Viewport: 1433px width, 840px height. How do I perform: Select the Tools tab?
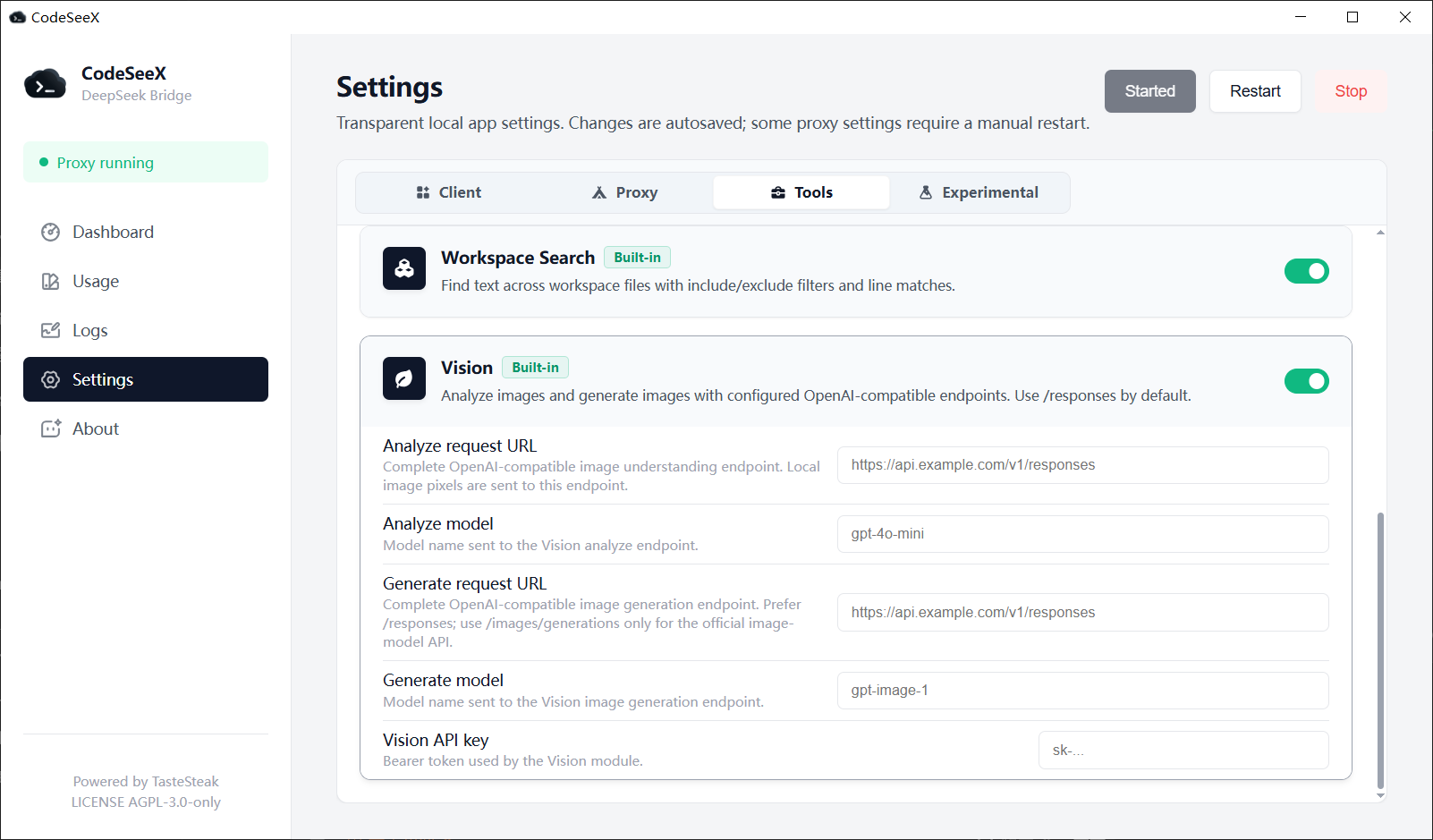tap(801, 192)
